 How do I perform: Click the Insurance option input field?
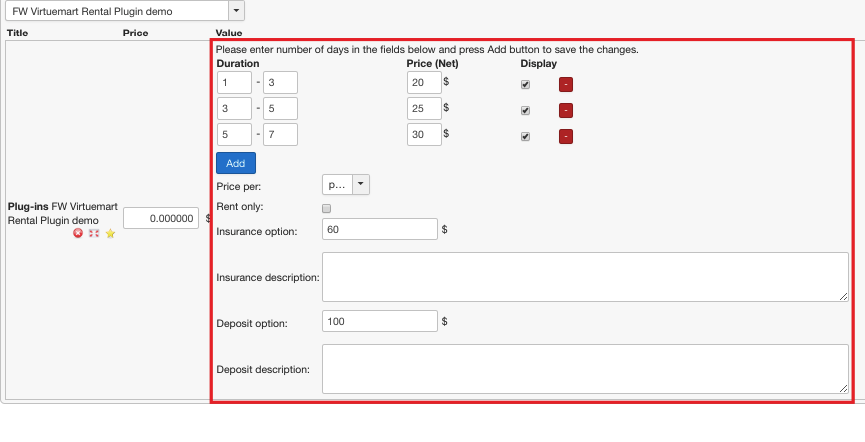tap(380, 230)
